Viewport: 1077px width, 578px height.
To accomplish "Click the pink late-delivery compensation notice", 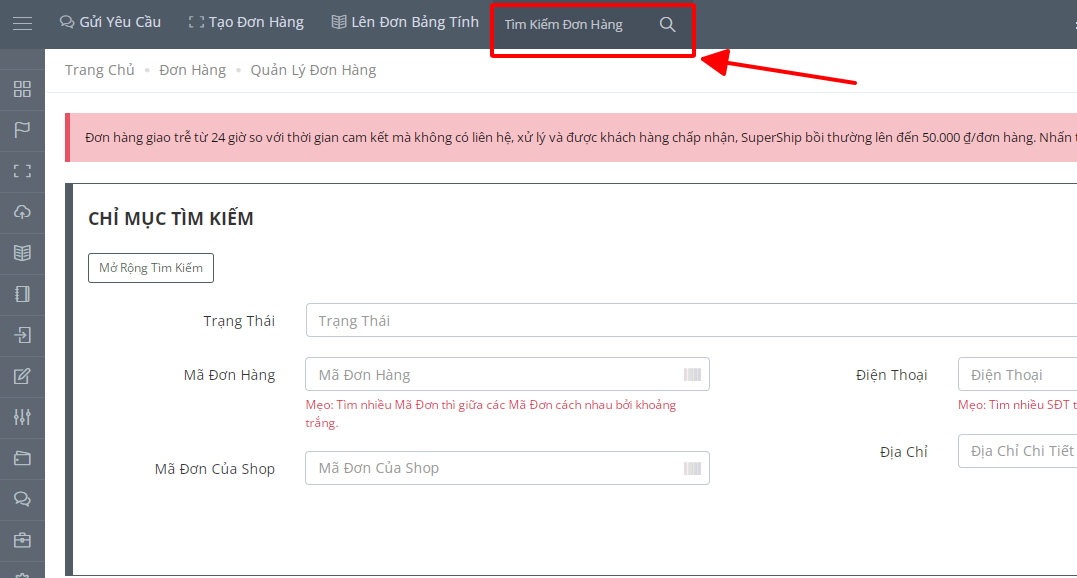I will click(x=571, y=137).
